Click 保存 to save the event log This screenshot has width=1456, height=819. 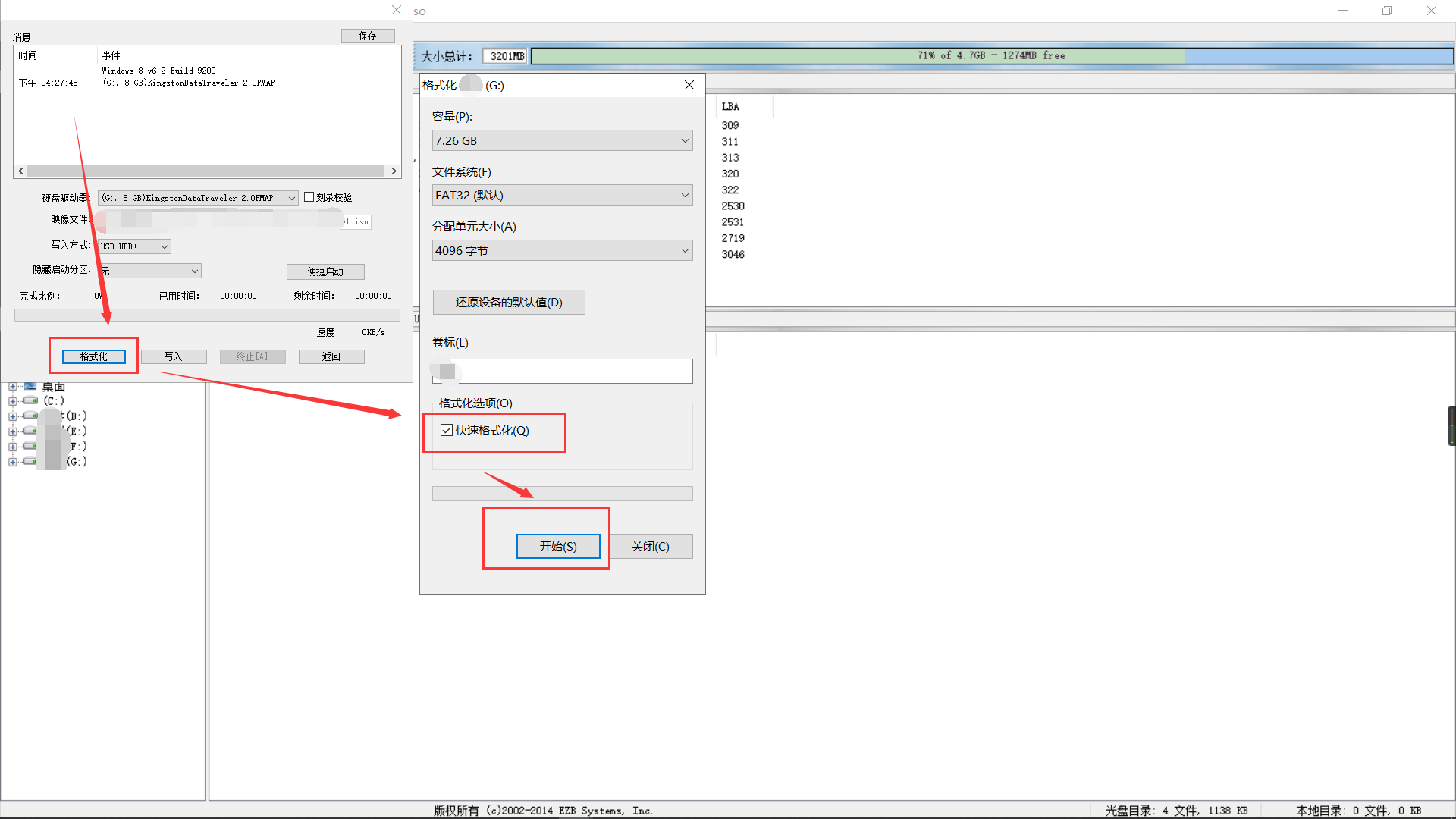coord(368,36)
